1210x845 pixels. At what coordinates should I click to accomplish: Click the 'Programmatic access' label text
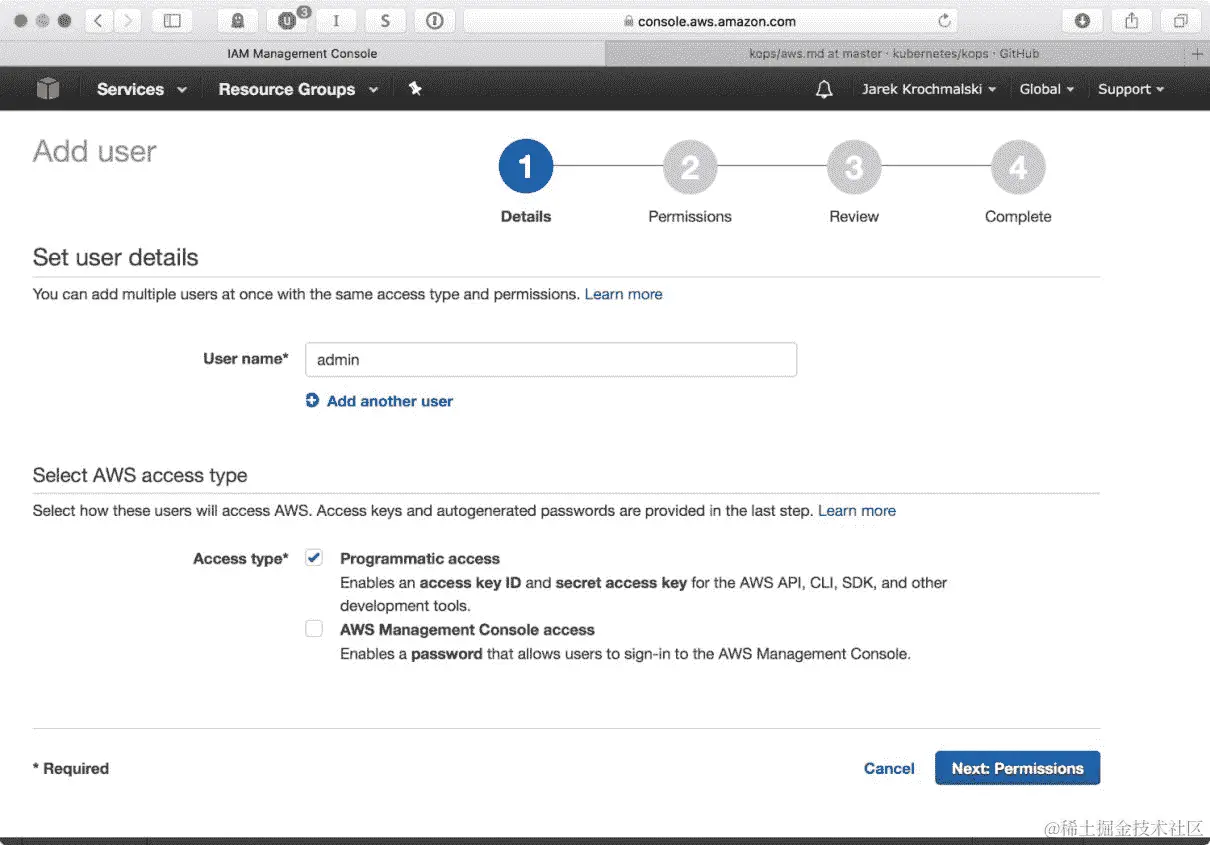coord(420,558)
